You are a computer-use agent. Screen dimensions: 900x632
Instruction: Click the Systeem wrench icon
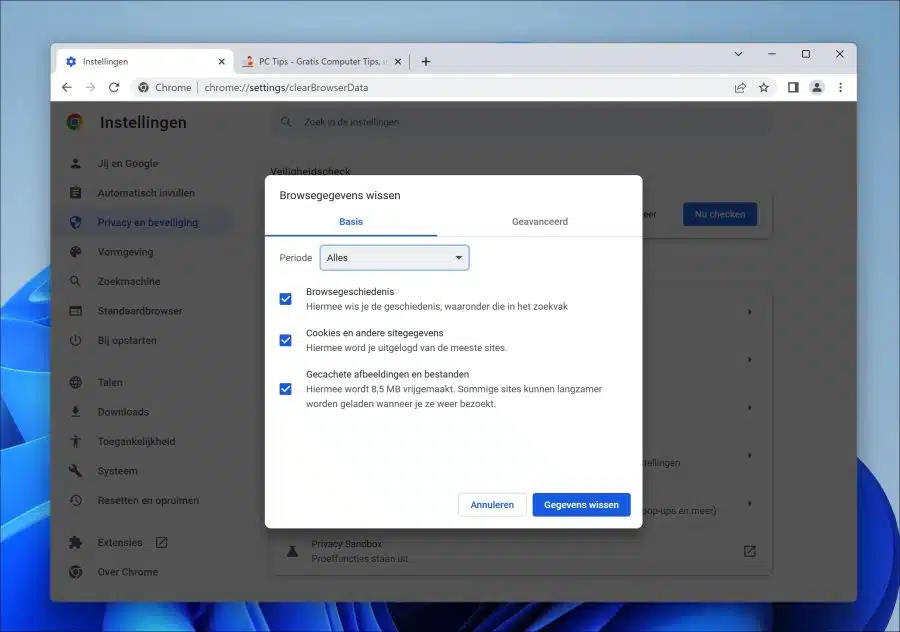tap(75, 471)
